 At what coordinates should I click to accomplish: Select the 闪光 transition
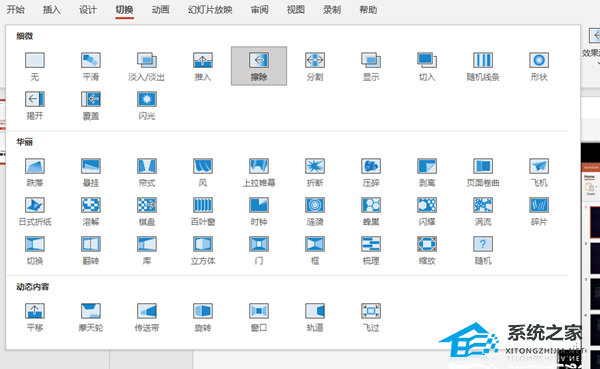(147, 105)
